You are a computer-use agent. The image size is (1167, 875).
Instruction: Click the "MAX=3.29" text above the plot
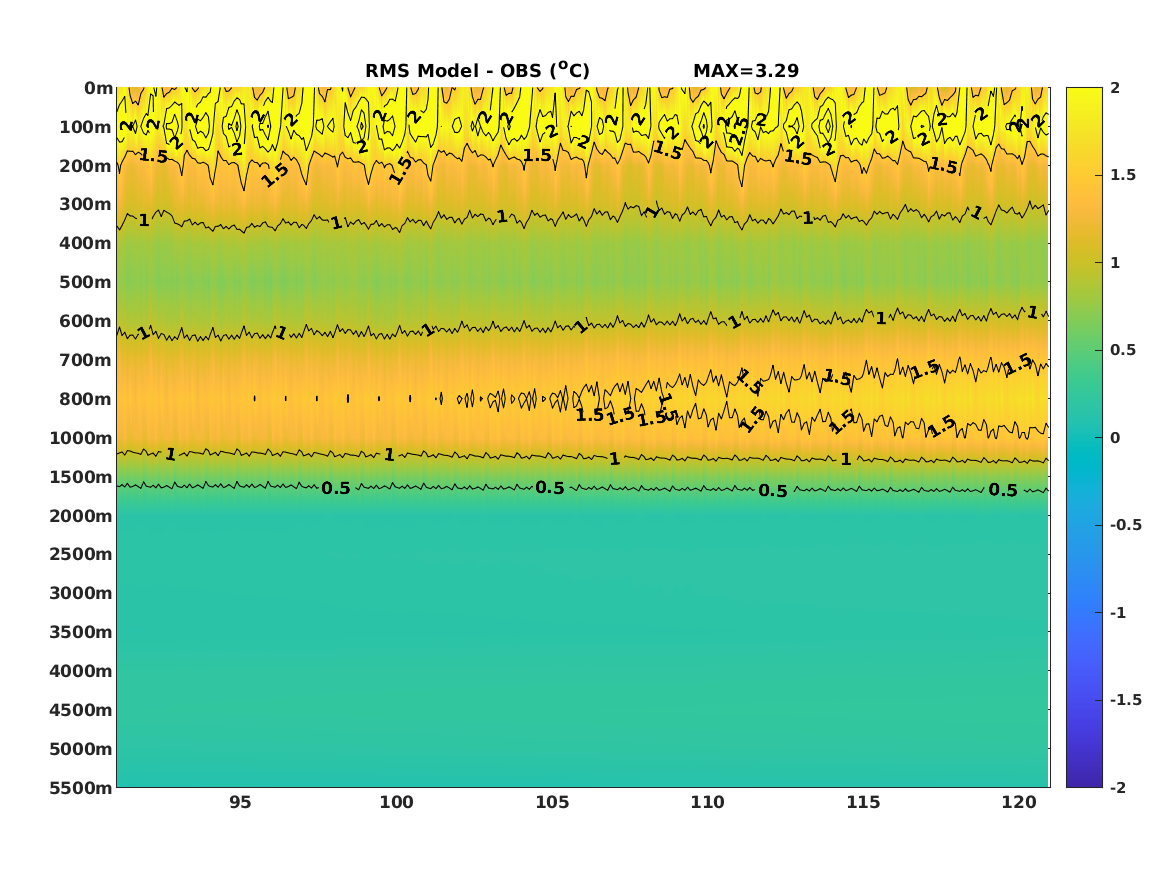(746, 71)
